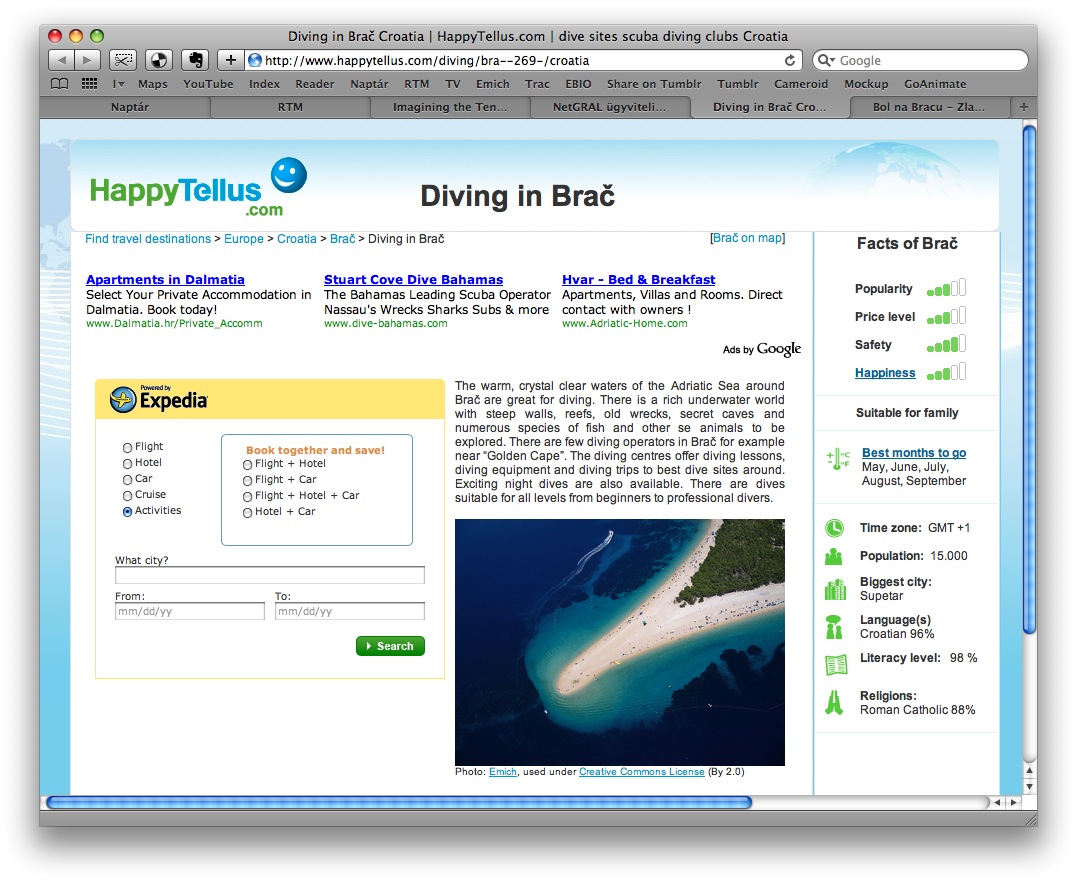Click the browser back arrow button
Viewport: 1077px width, 881px height.
[62, 60]
